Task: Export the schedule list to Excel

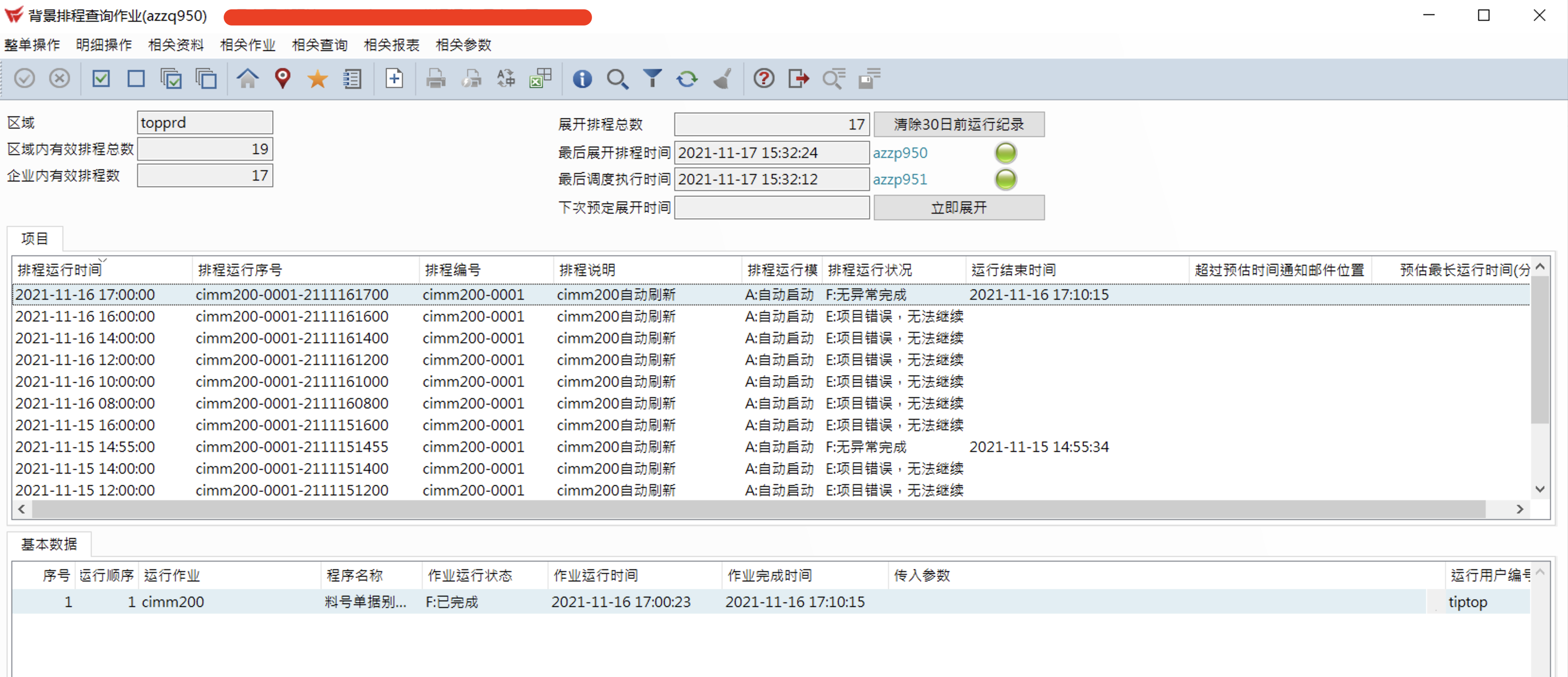Action: coord(540,78)
